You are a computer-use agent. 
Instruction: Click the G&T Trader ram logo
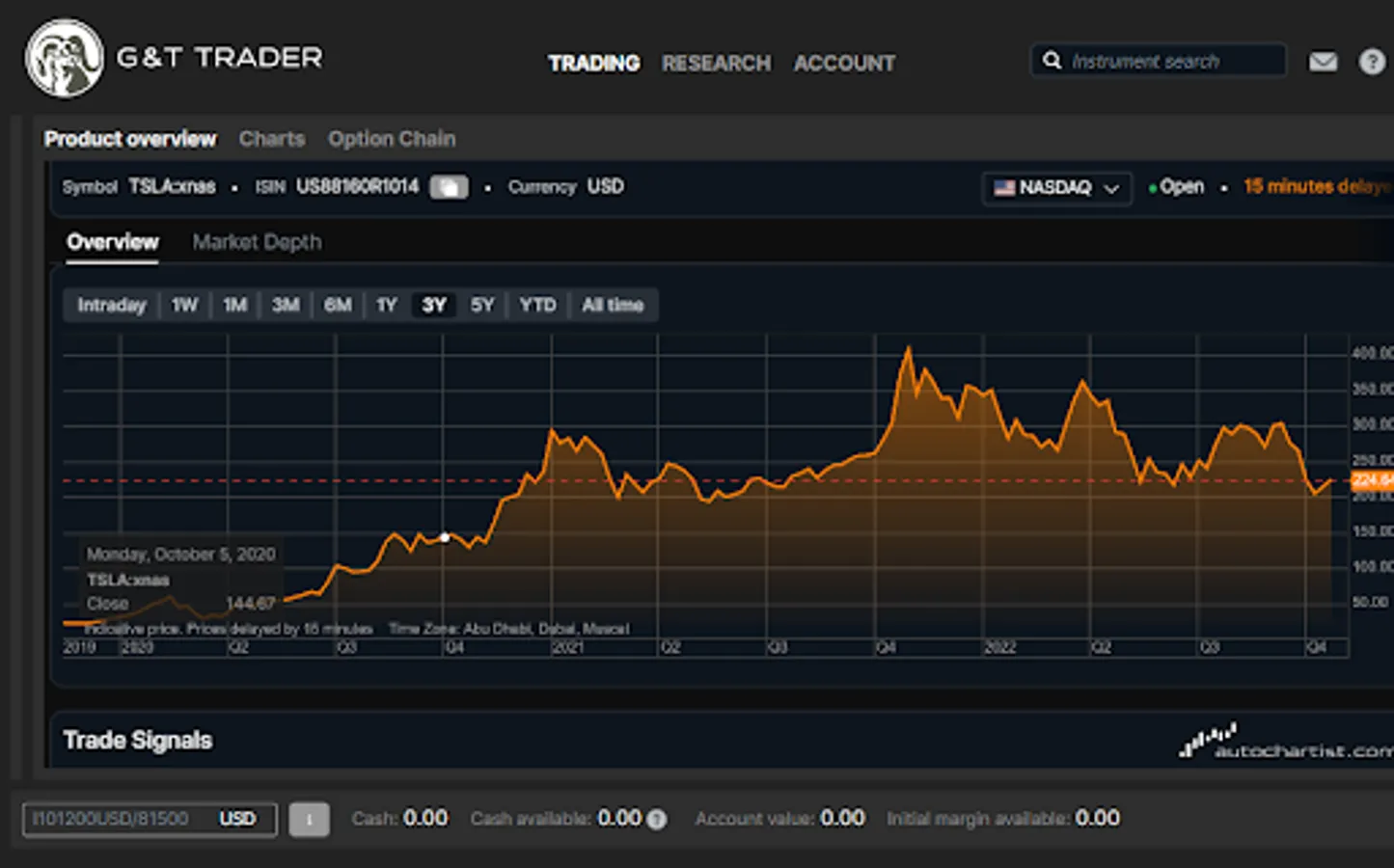click(x=64, y=58)
